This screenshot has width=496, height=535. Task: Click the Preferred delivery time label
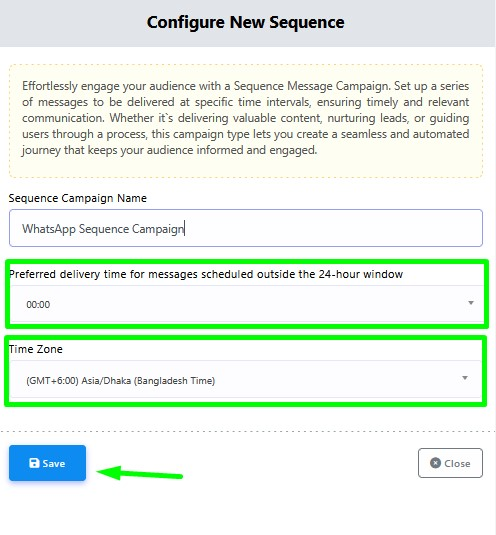[x=206, y=274]
